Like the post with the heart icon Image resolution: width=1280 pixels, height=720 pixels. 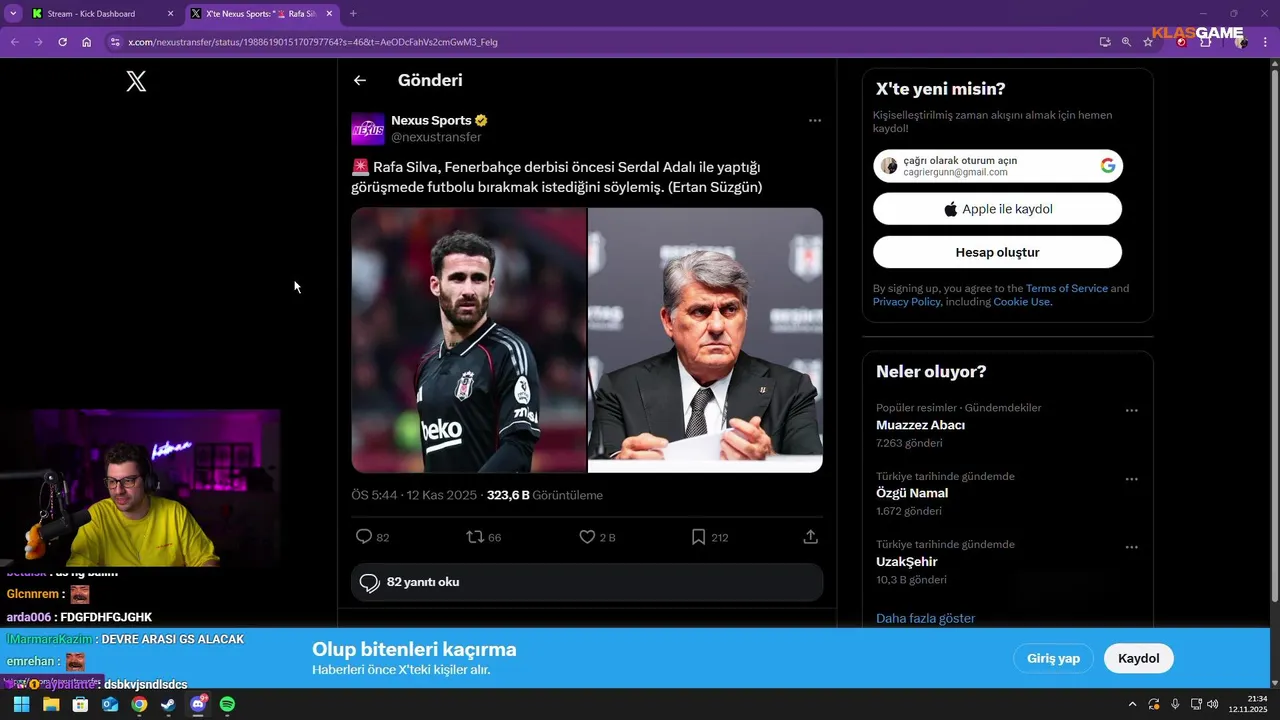[x=587, y=537]
